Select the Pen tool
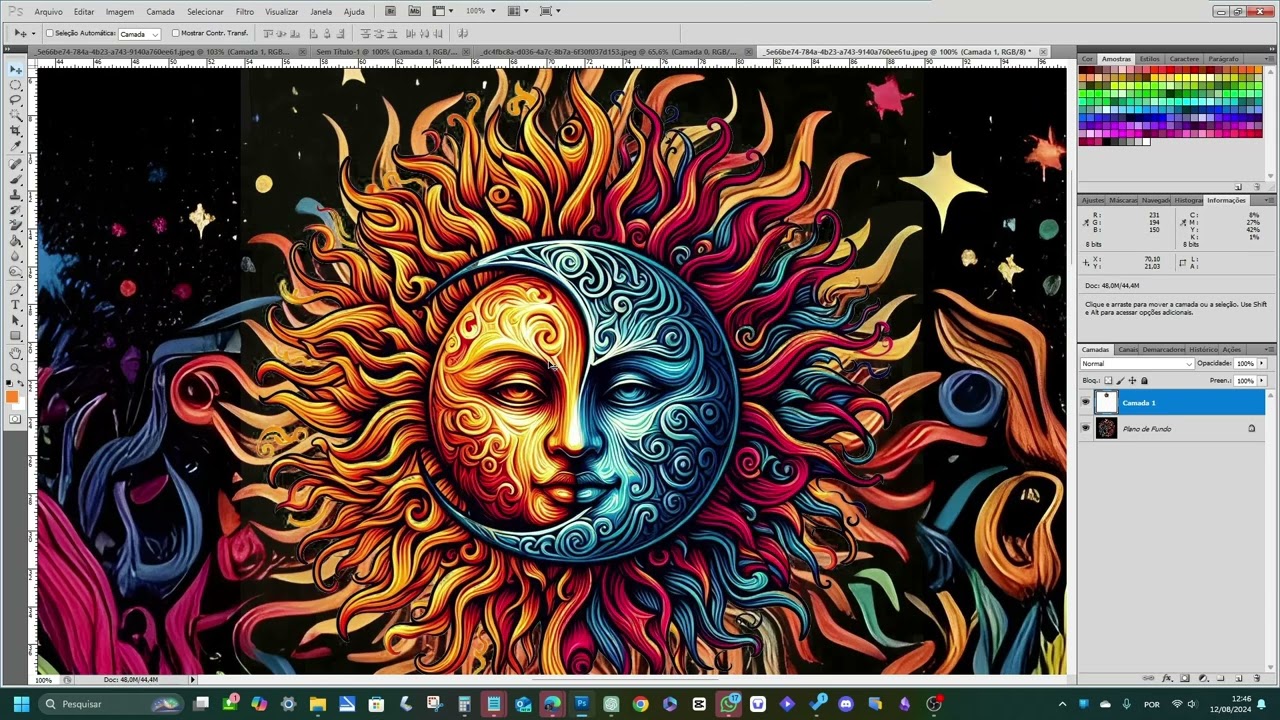 (16, 289)
